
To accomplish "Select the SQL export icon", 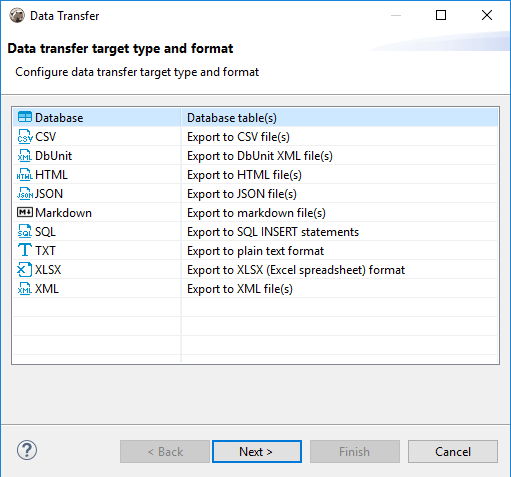I will pyautogui.click(x=25, y=231).
